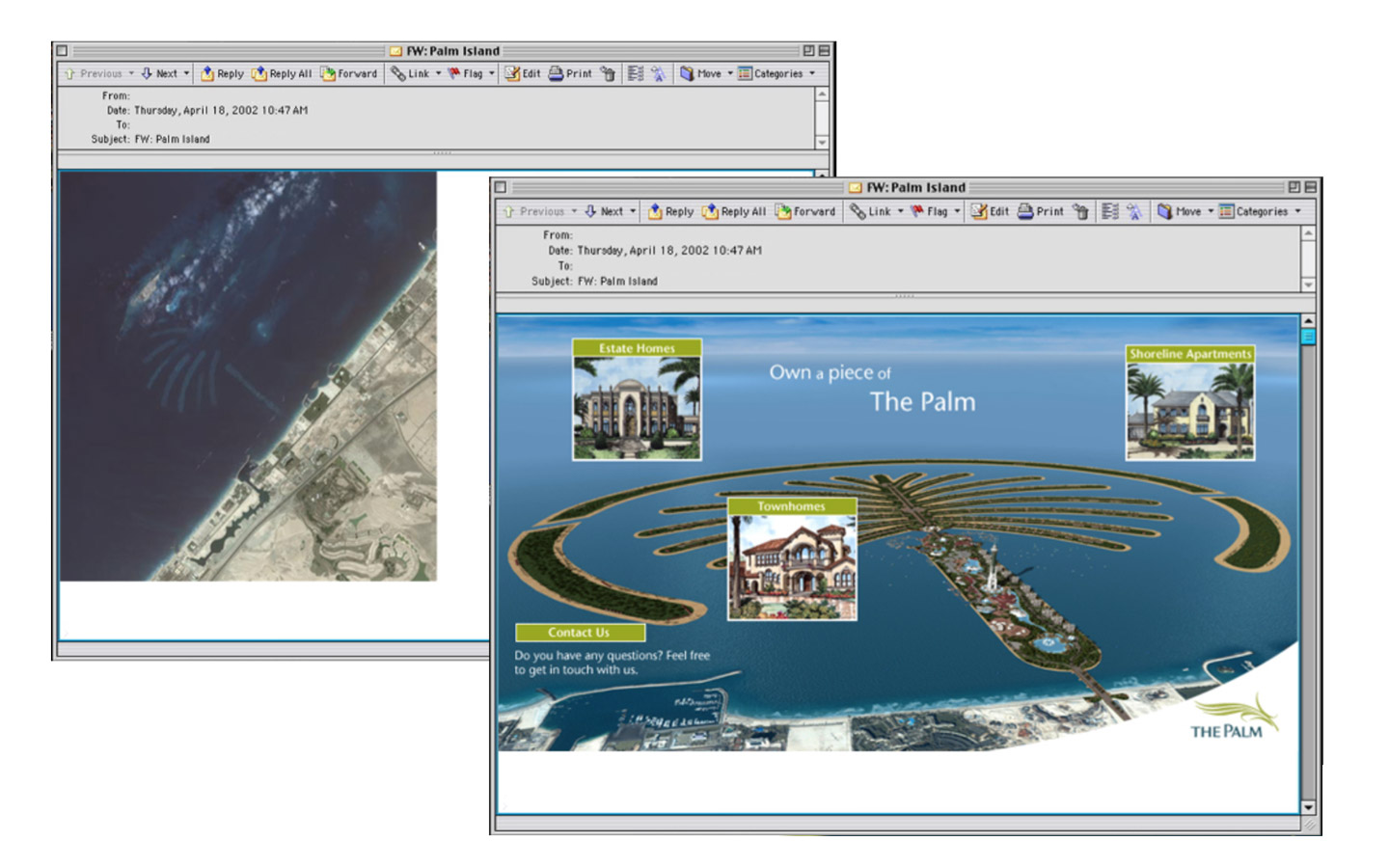Forward the message from the back window
Viewport: 1389px width, 868px height.
pyautogui.click(x=348, y=73)
